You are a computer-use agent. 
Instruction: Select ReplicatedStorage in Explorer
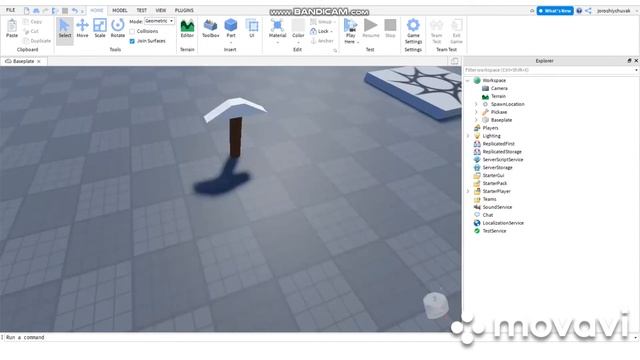pos(502,151)
